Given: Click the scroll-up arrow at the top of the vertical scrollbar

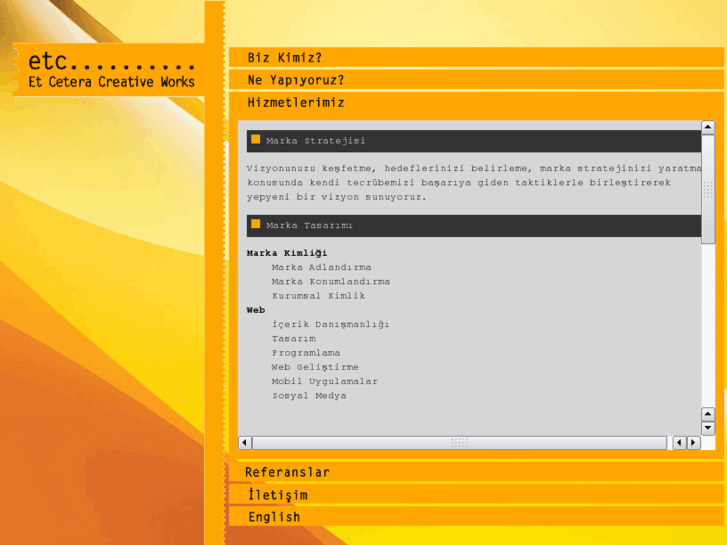Looking at the screenshot, I should coord(708,127).
